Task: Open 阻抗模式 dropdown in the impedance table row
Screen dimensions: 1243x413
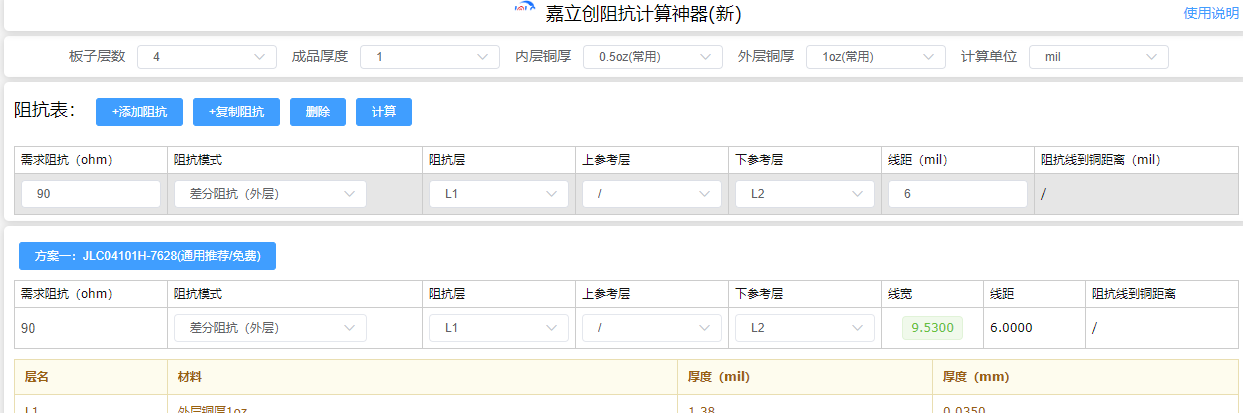Action: click(x=270, y=194)
